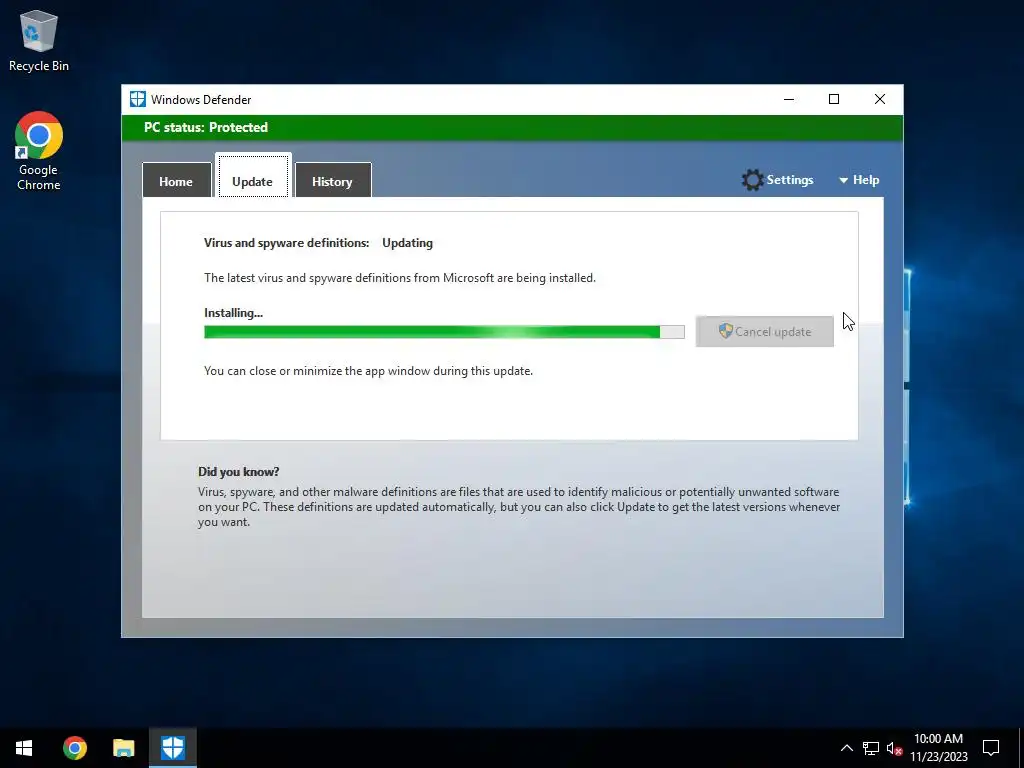Close the Windows Defender window
This screenshot has height=768, width=1024.
pos(880,99)
